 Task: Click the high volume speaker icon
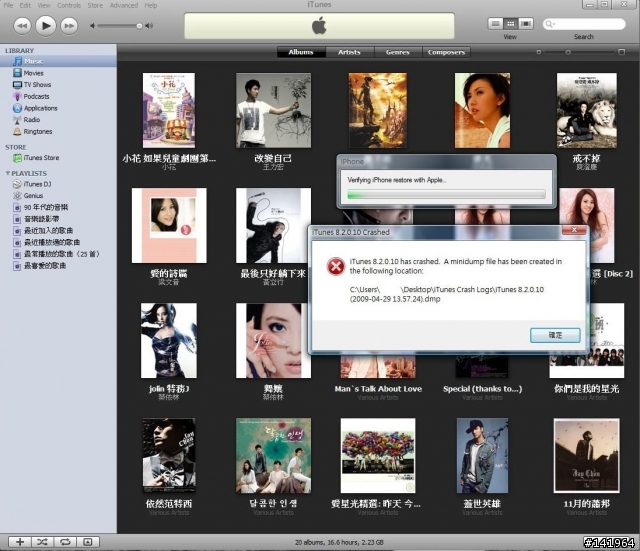149,26
